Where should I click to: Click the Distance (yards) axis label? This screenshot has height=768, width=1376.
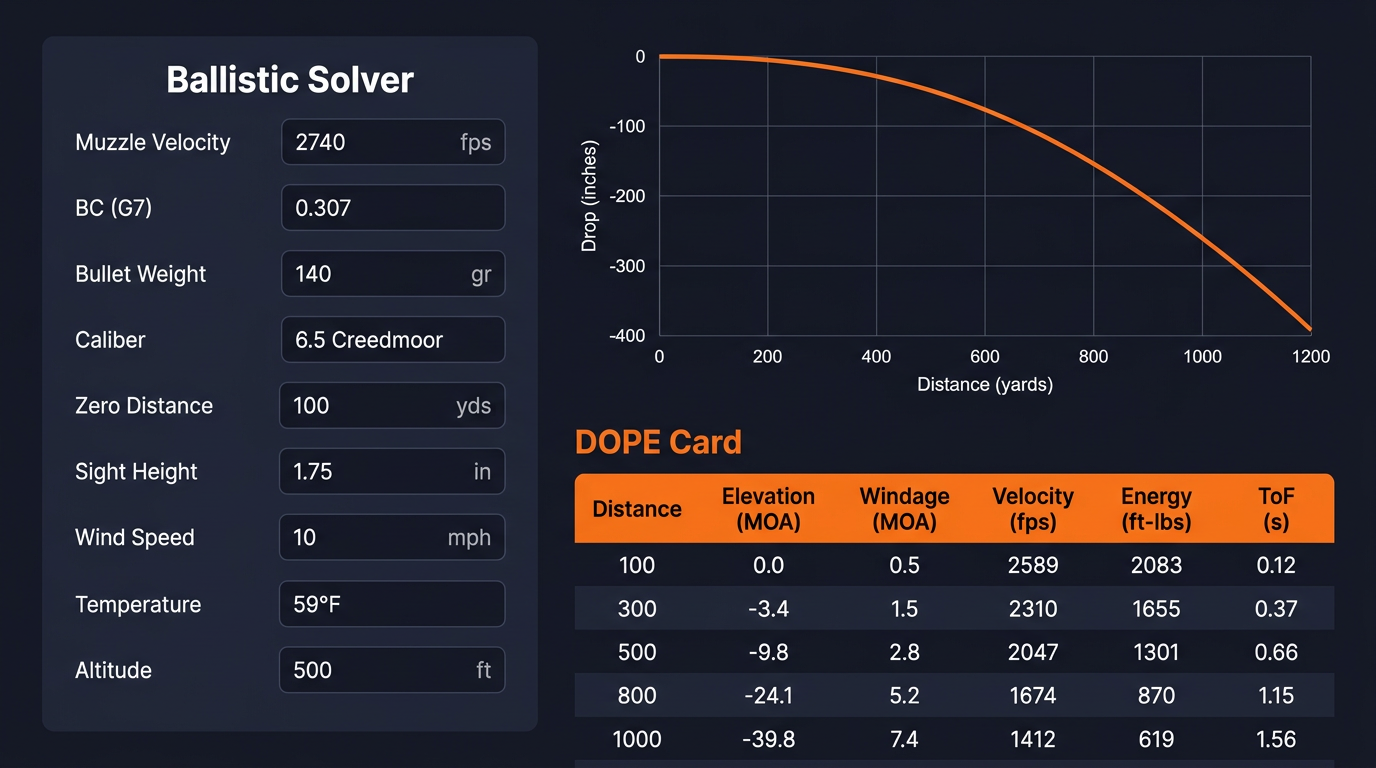pyautogui.click(x=985, y=384)
